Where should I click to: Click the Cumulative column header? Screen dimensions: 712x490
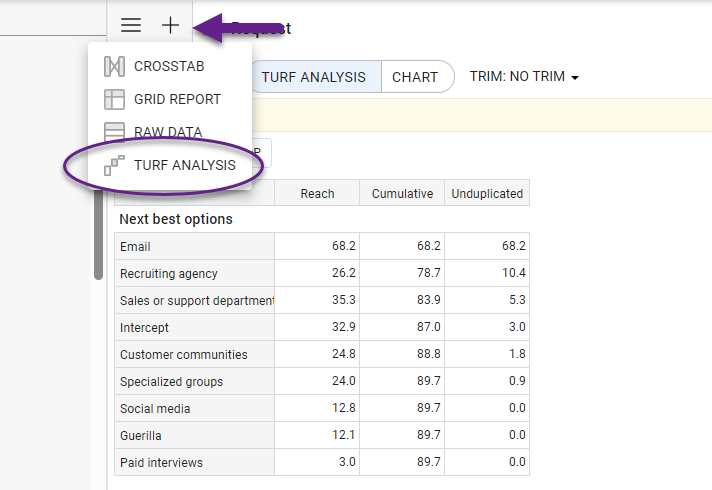(402, 193)
